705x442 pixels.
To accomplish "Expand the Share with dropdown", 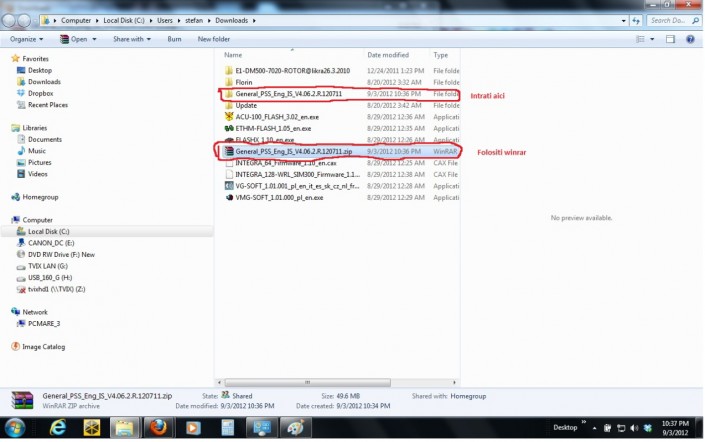I will pos(132,39).
